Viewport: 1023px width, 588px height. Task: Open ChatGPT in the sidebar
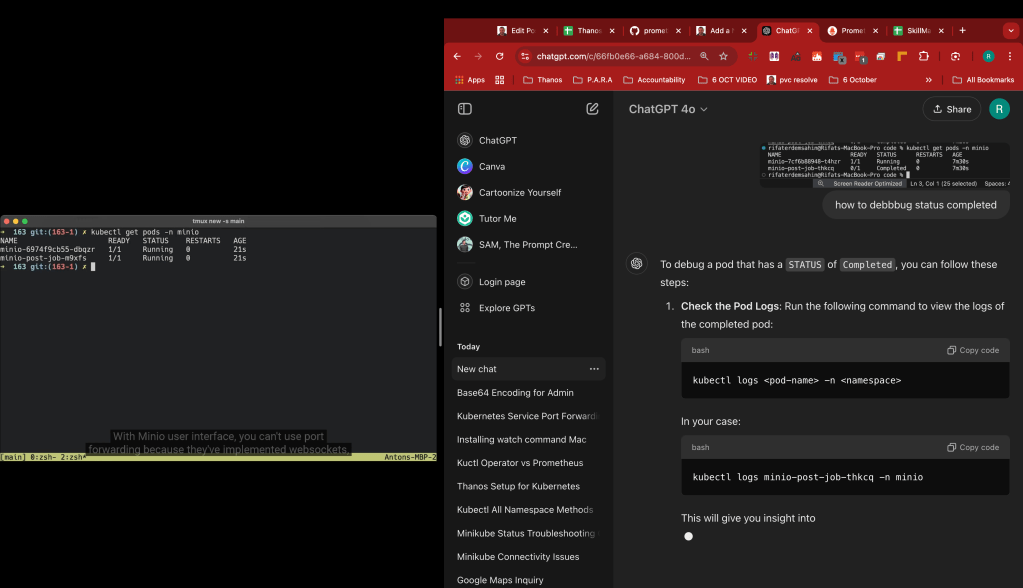528,140
